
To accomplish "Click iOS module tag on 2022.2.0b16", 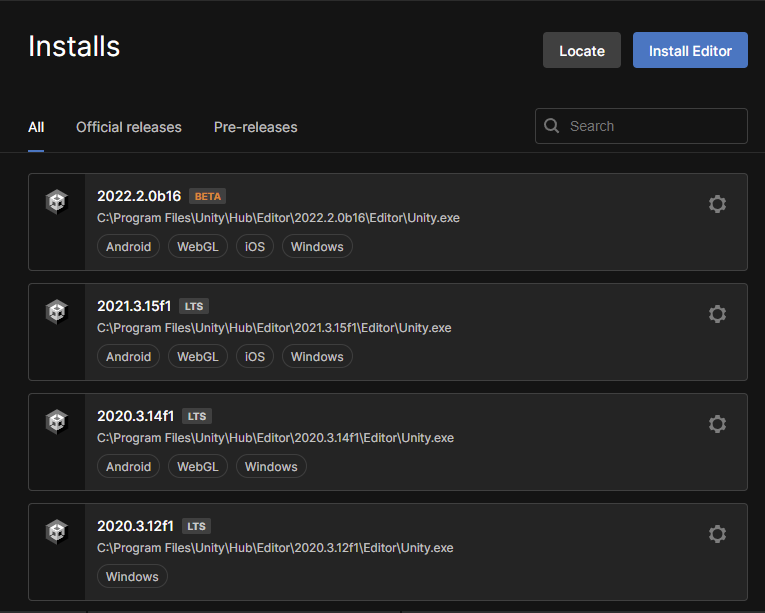I will 255,246.
